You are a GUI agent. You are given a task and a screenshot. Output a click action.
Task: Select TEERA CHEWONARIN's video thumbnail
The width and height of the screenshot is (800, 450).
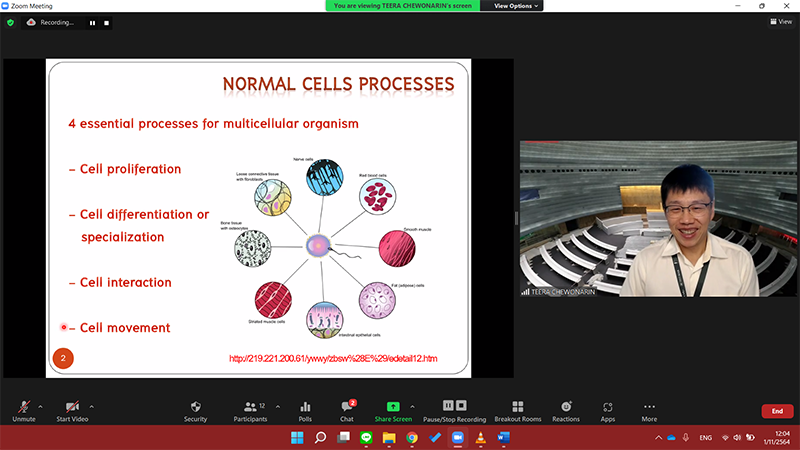pyautogui.click(x=658, y=219)
